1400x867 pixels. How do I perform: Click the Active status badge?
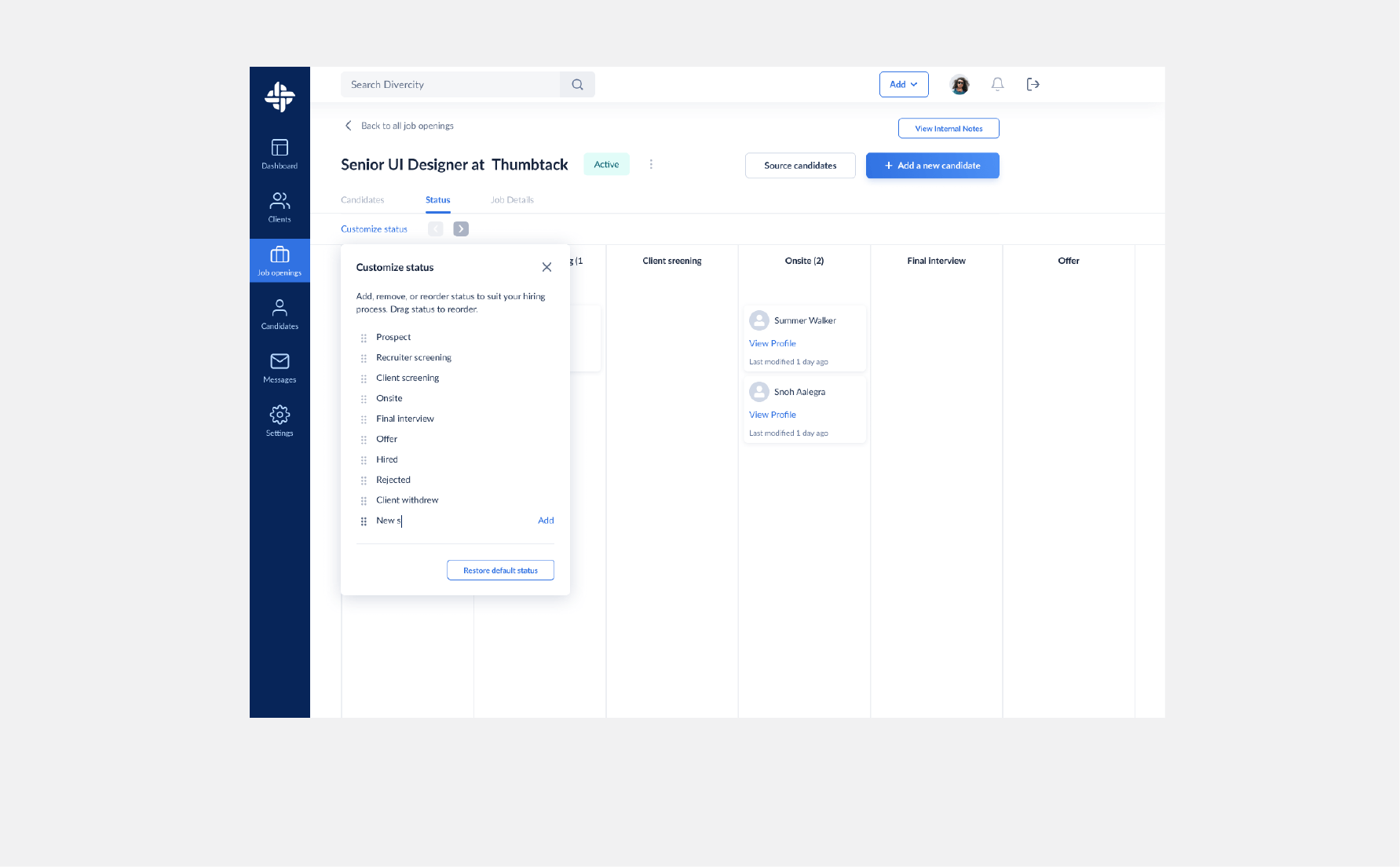click(606, 164)
